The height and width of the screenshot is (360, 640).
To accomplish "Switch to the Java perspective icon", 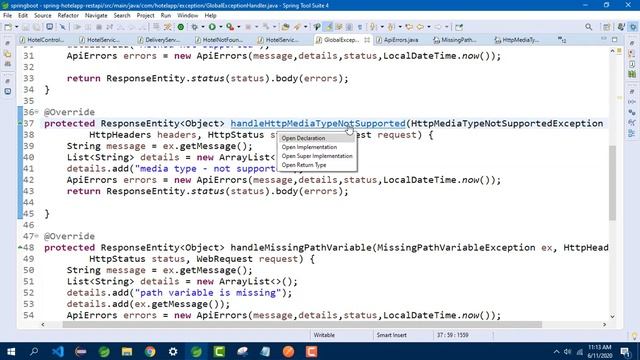I will pos(621,27).
